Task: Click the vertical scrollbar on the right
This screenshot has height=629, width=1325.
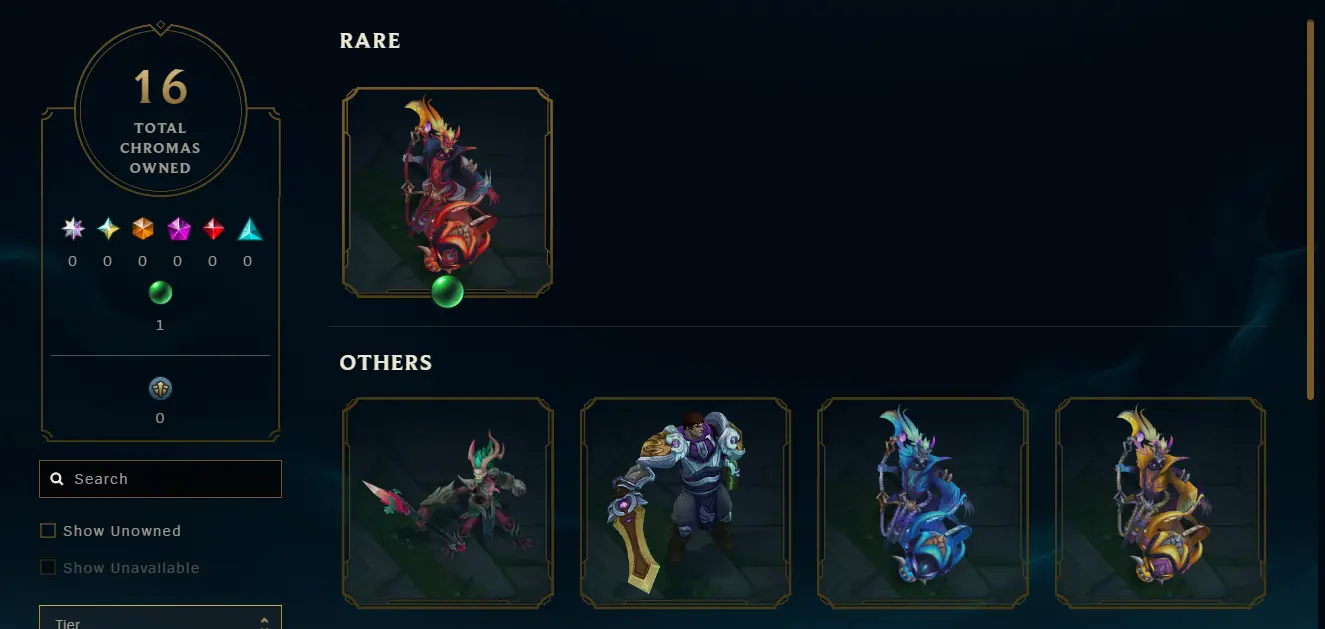Action: click(1310, 210)
